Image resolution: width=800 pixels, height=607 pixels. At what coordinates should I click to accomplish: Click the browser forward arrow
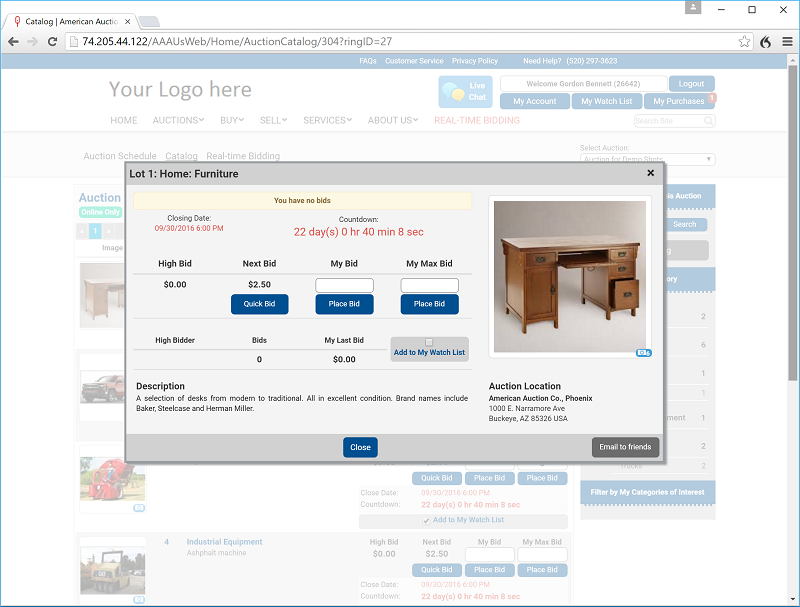33,42
